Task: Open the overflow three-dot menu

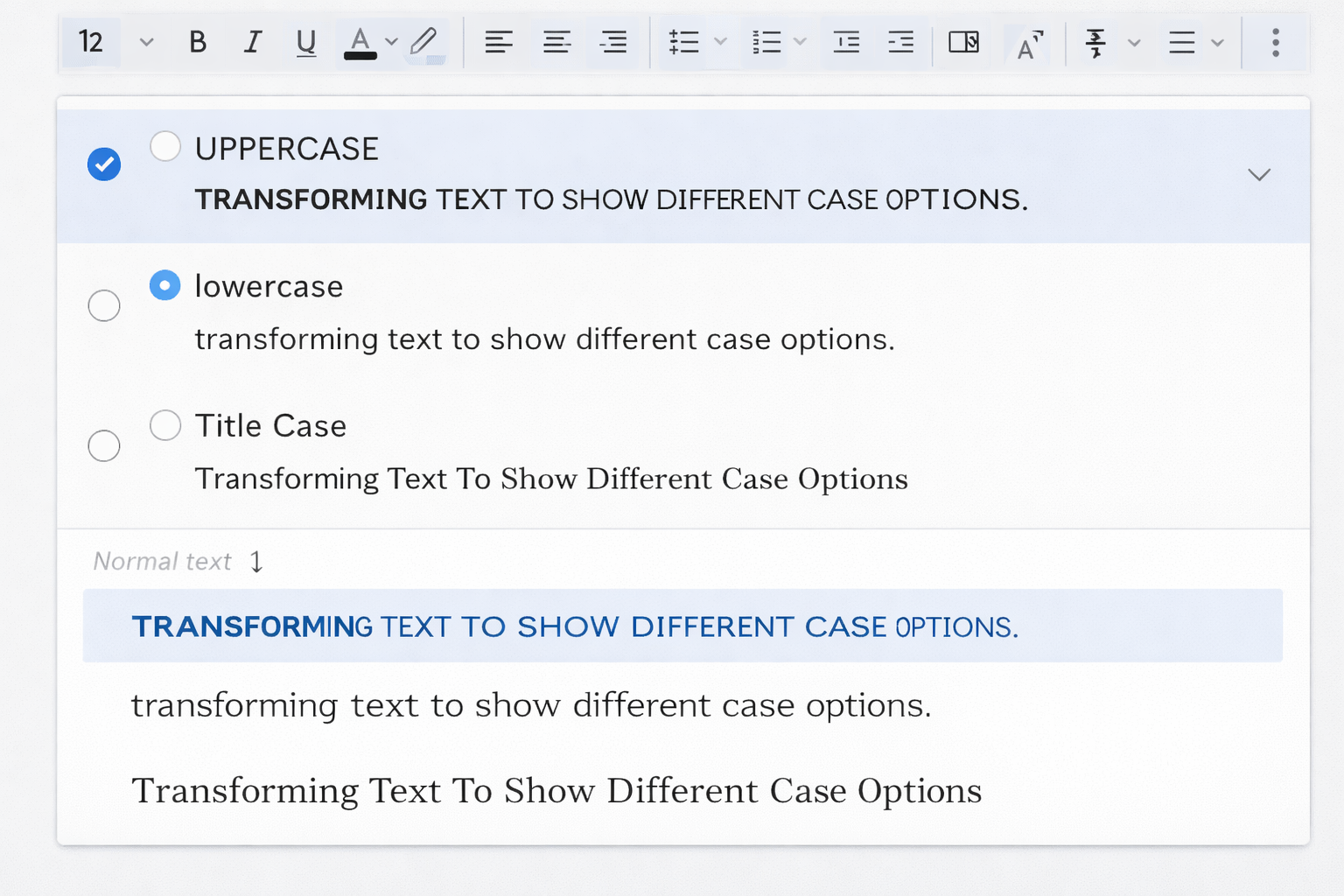Action: pos(1276,42)
